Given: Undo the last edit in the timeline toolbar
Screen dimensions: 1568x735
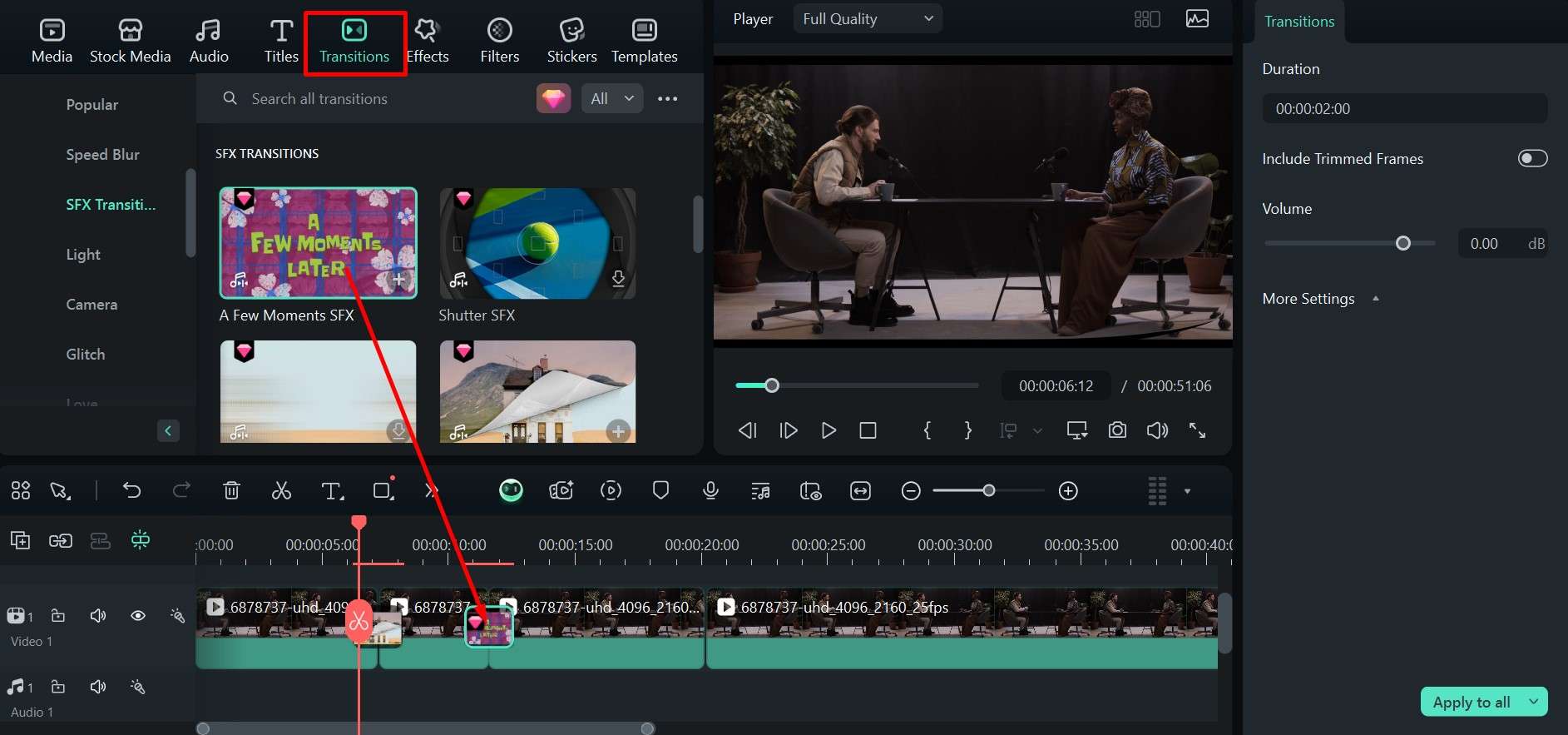Looking at the screenshot, I should (x=131, y=490).
